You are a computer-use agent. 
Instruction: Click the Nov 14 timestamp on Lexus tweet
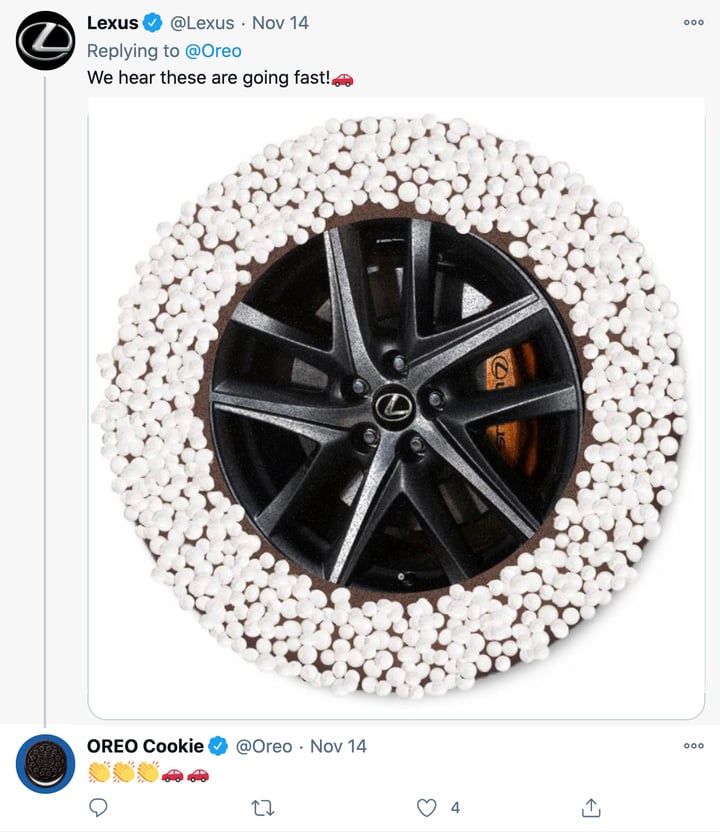[281, 22]
